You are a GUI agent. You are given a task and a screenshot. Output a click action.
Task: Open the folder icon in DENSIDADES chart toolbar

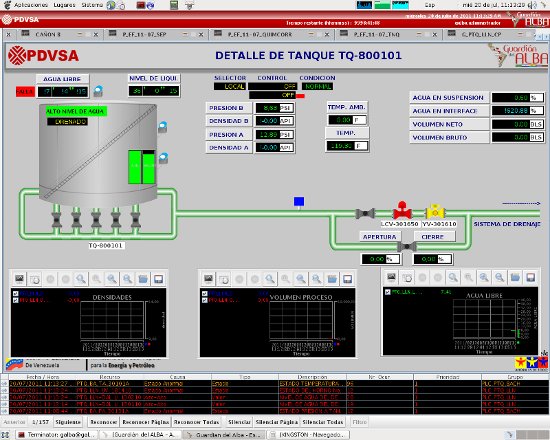click(143, 279)
